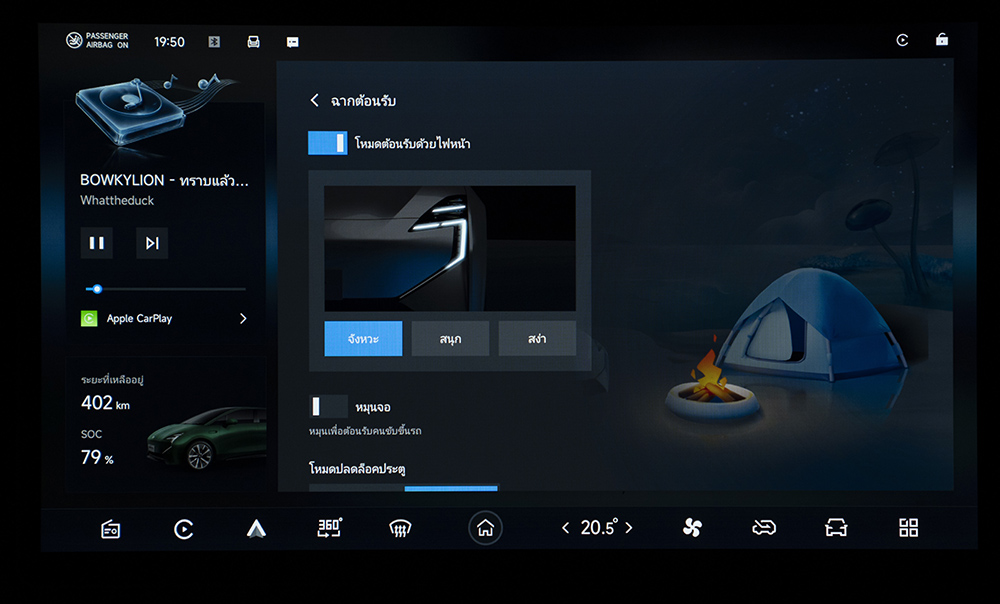Toggle headlight welcome mode switch
1000x604 pixels.
(327, 143)
